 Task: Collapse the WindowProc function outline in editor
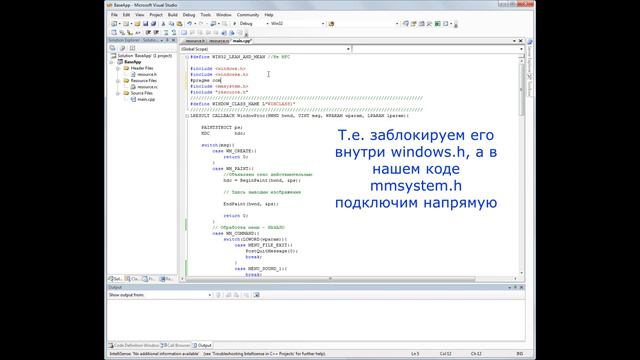pos(187,116)
